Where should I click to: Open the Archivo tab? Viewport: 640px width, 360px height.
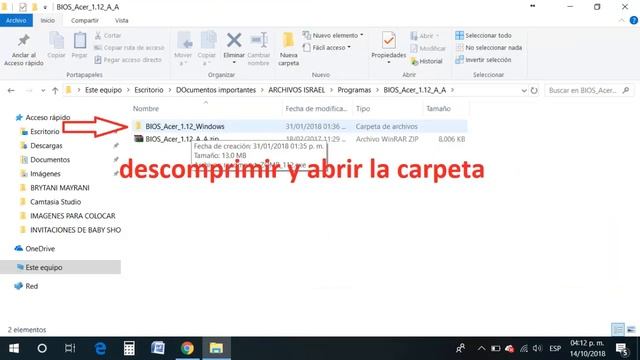click(x=16, y=20)
